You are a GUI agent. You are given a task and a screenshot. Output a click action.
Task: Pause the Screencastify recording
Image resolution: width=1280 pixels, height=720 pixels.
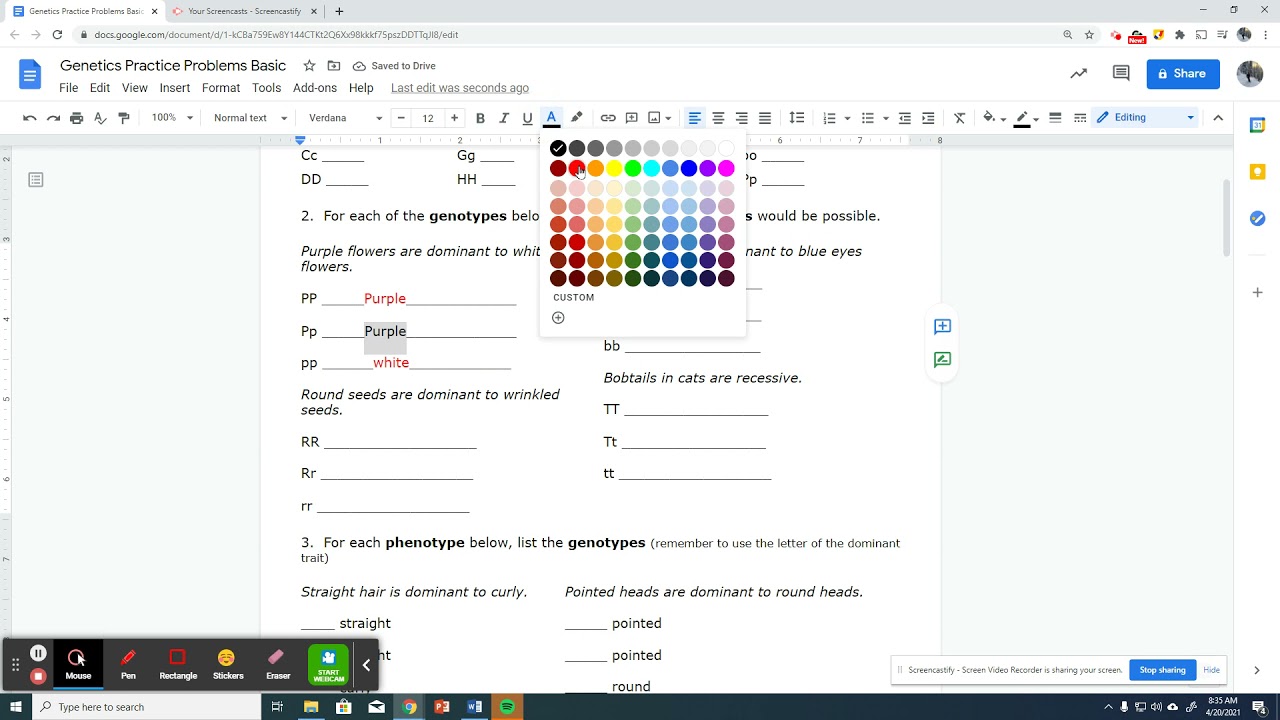point(38,654)
